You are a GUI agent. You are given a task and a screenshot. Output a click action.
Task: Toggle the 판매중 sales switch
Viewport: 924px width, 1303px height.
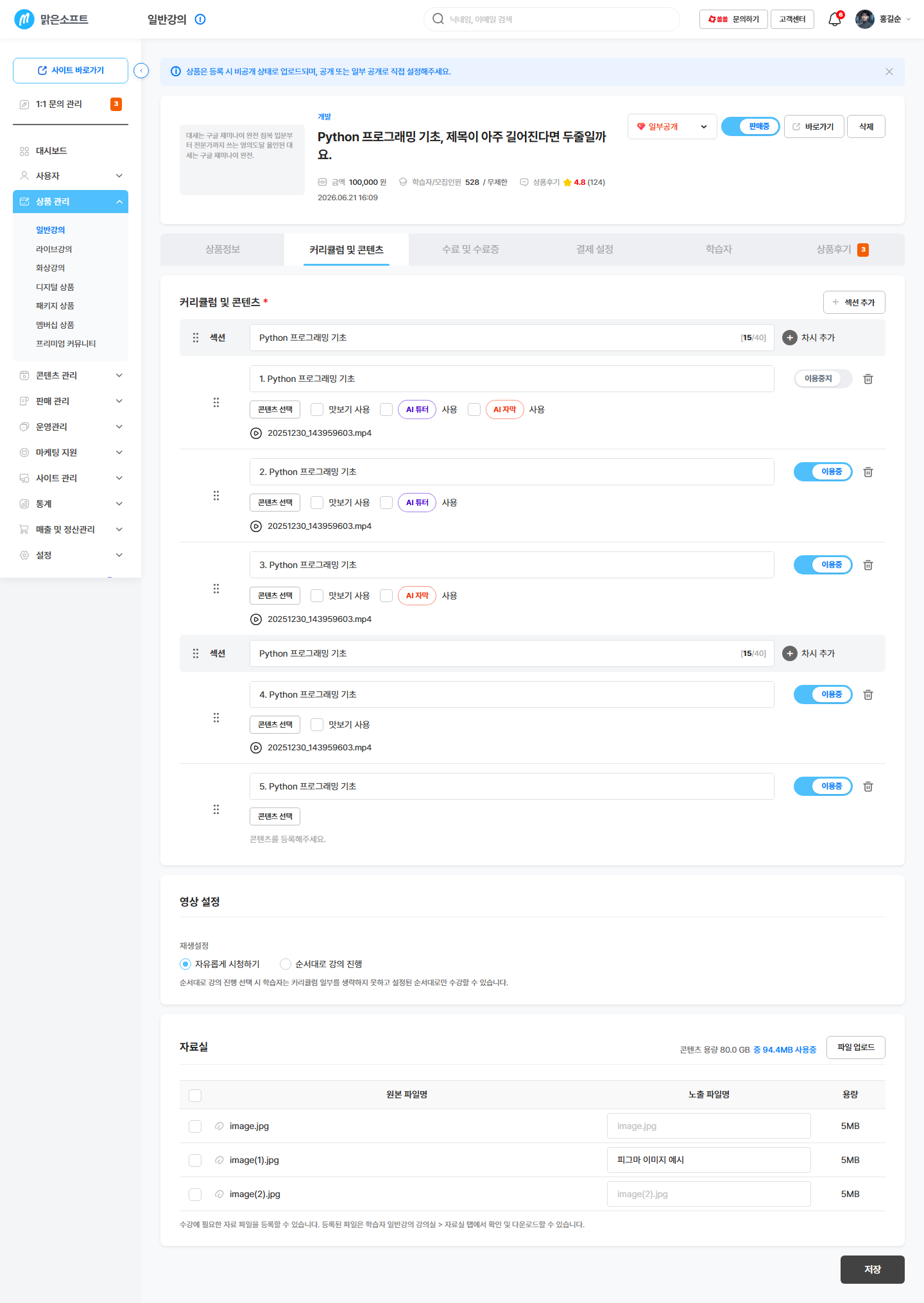tap(751, 126)
